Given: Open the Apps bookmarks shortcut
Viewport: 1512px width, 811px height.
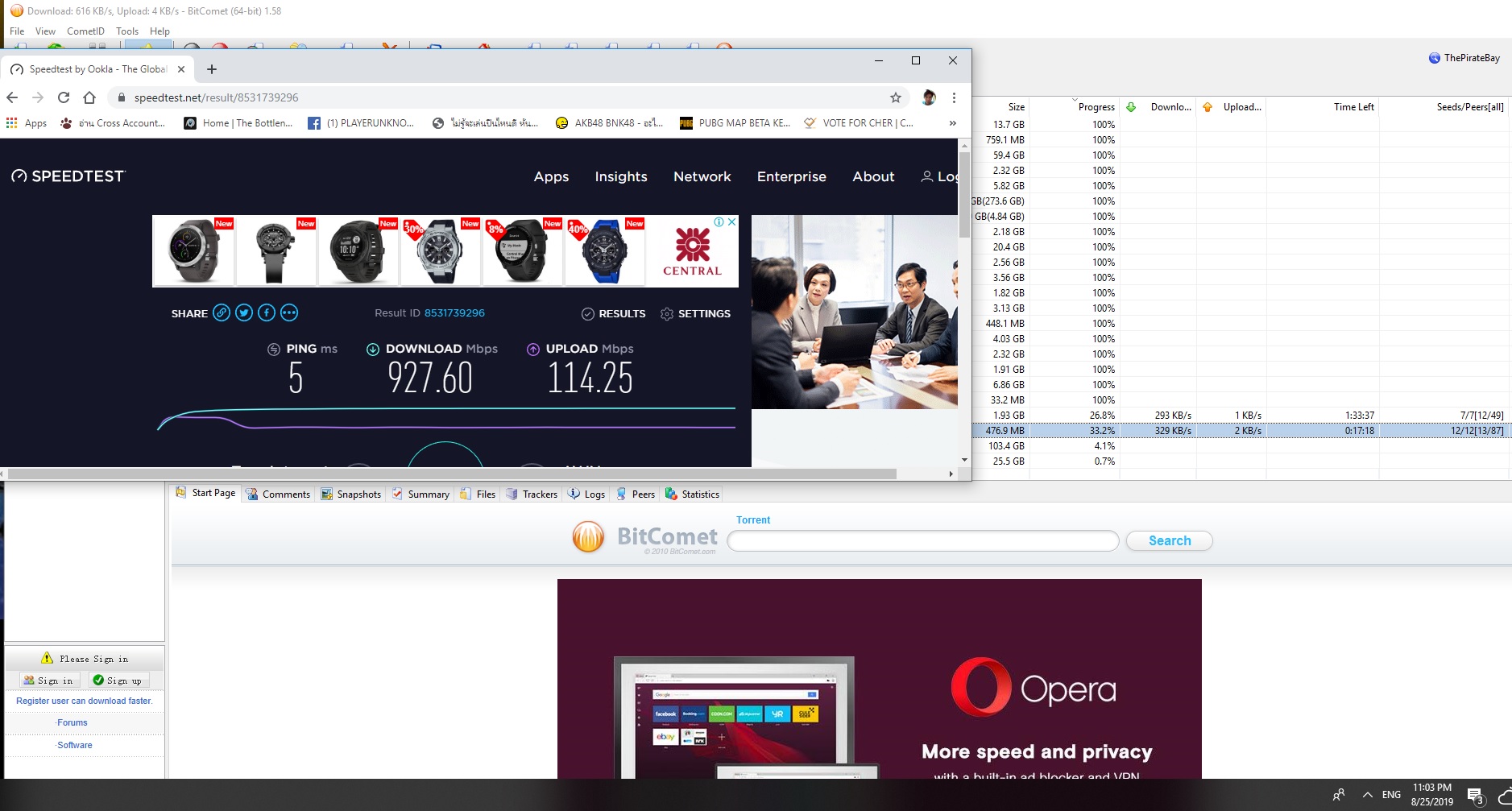Looking at the screenshot, I should pyautogui.click(x=27, y=123).
